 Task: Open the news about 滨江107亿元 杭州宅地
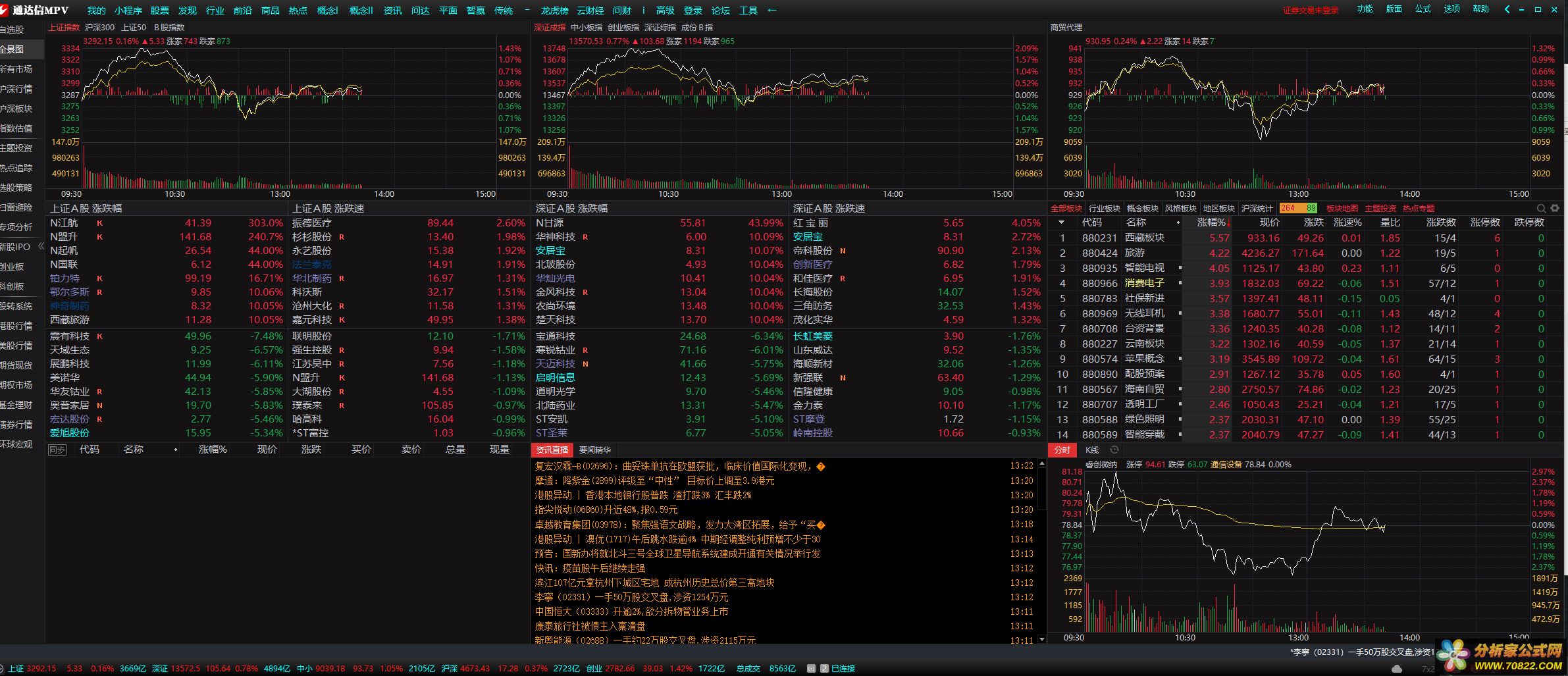[654, 583]
